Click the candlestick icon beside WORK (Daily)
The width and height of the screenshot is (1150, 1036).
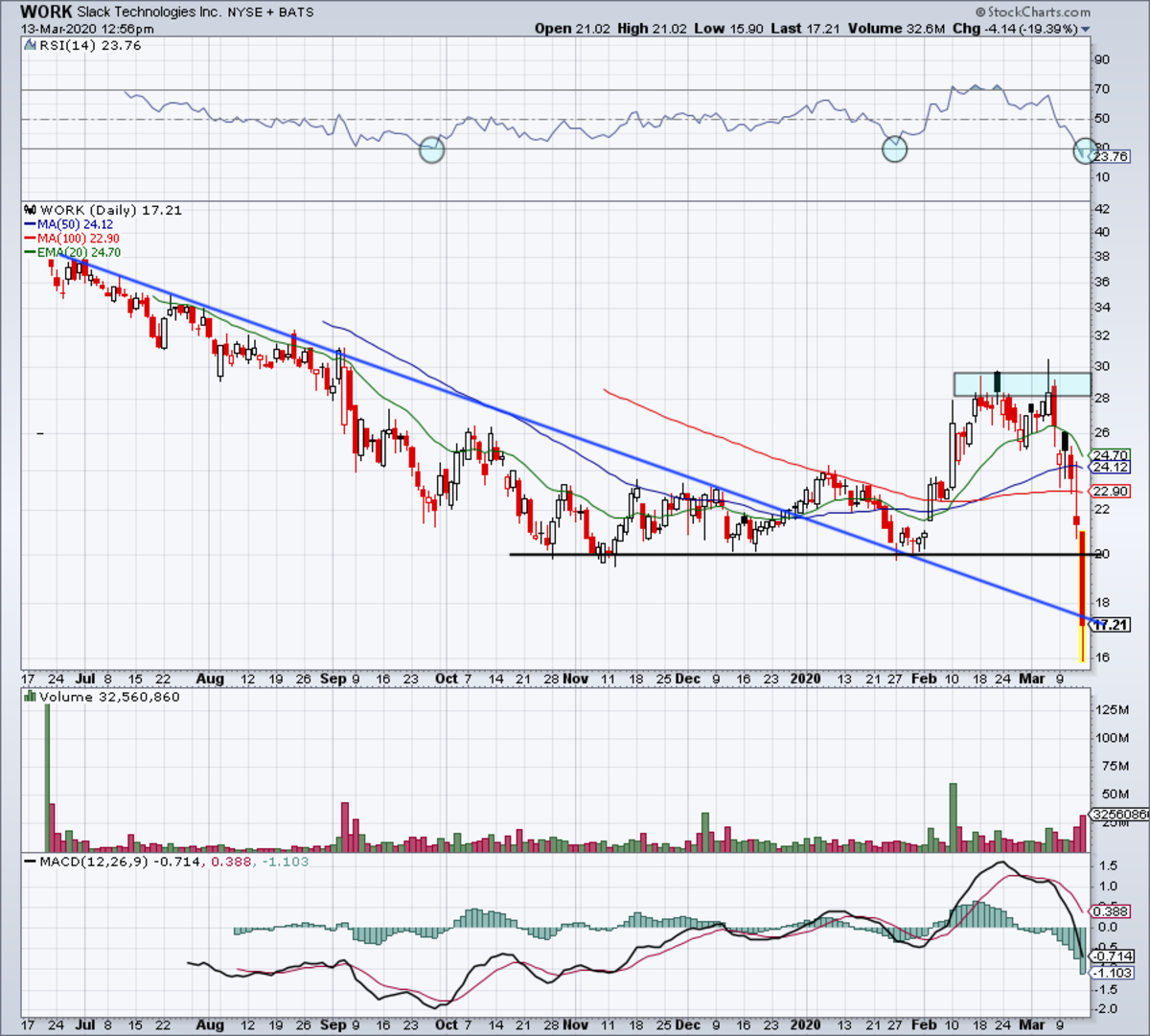pos(31,210)
